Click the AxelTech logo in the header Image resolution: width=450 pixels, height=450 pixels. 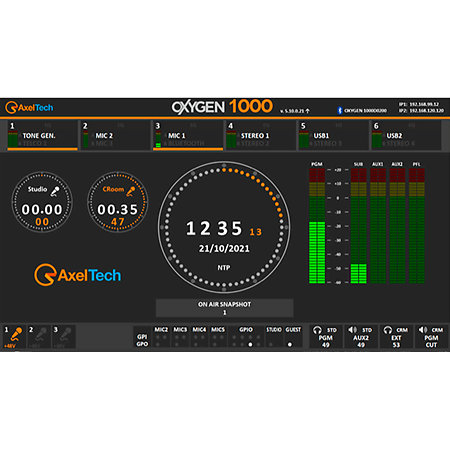[29, 107]
